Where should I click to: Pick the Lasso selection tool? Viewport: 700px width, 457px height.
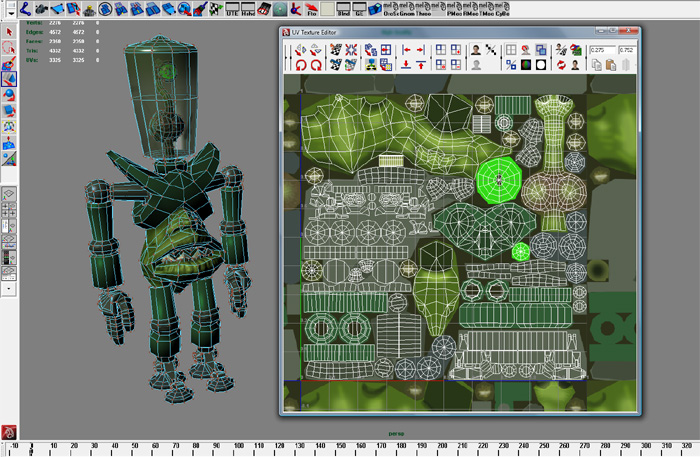(x=9, y=48)
